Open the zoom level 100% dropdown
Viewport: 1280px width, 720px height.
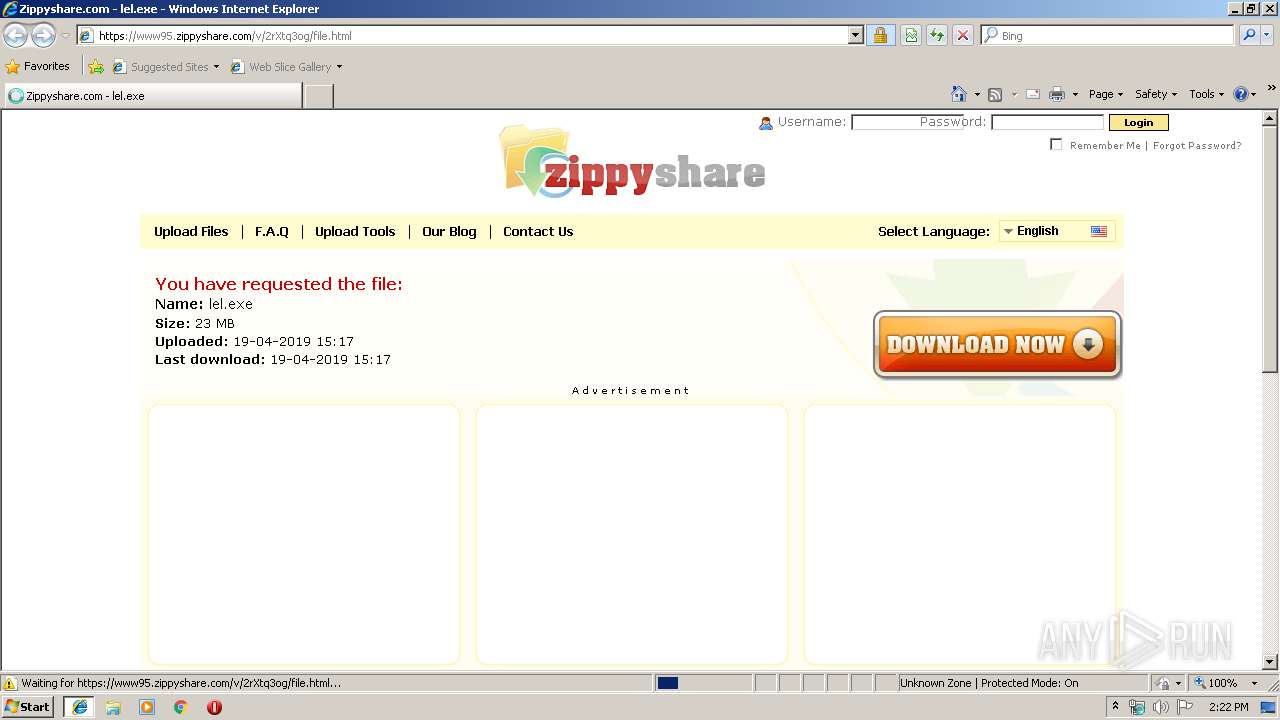click(1255, 683)
